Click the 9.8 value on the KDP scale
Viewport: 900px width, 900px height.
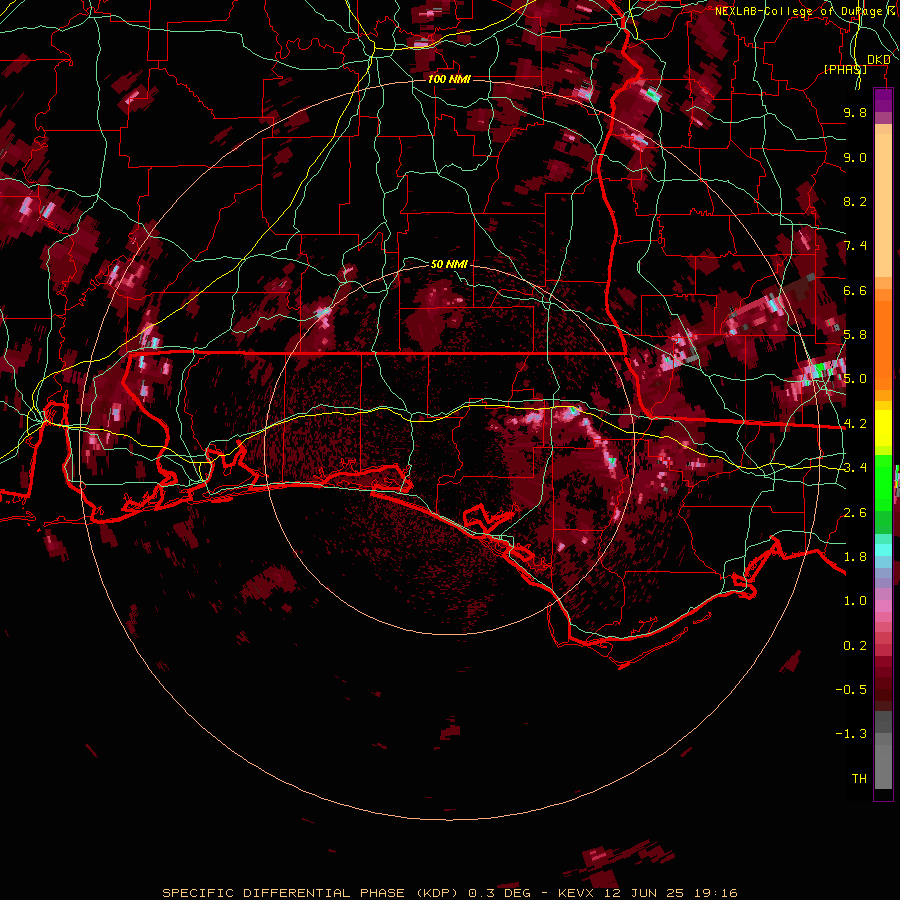(x=855, y=112)
